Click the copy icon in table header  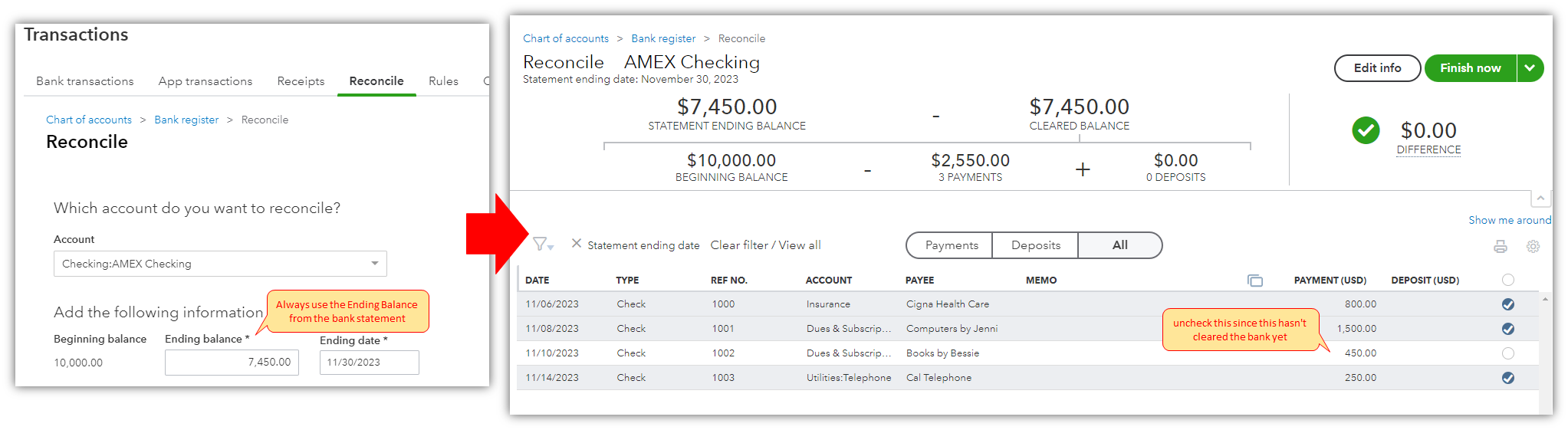pyautogui.click(x=1255, y=281)
